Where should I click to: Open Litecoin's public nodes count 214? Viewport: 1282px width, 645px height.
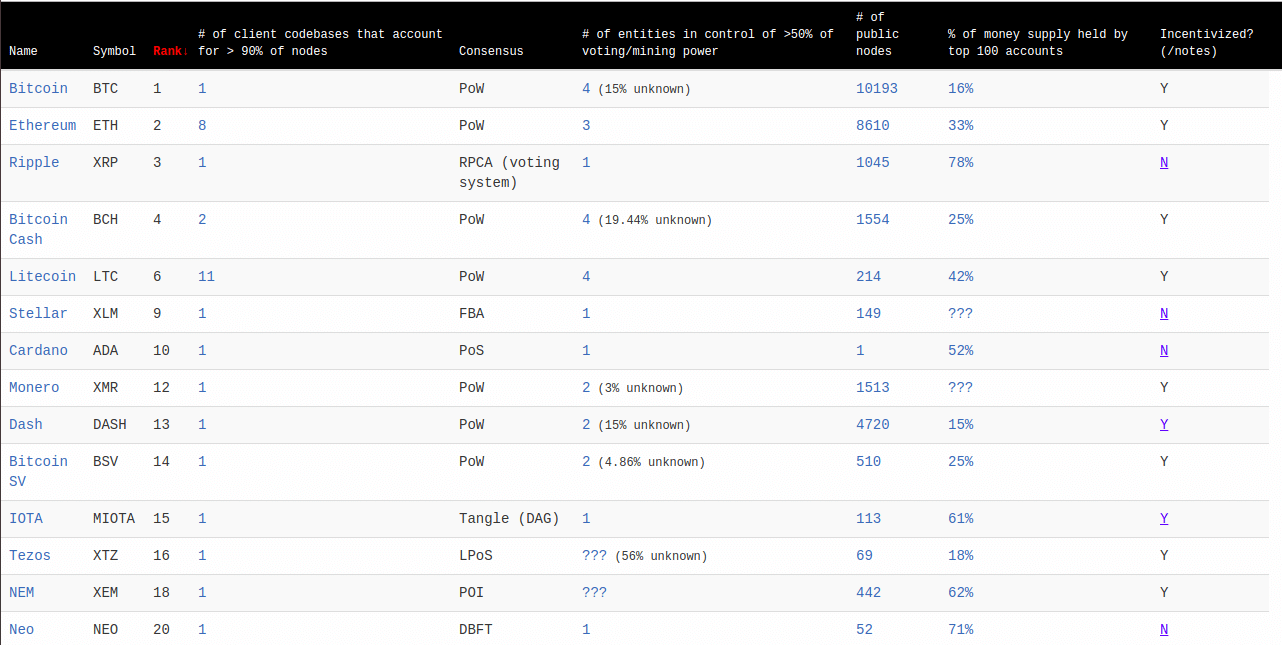click(x=869, y=276)
